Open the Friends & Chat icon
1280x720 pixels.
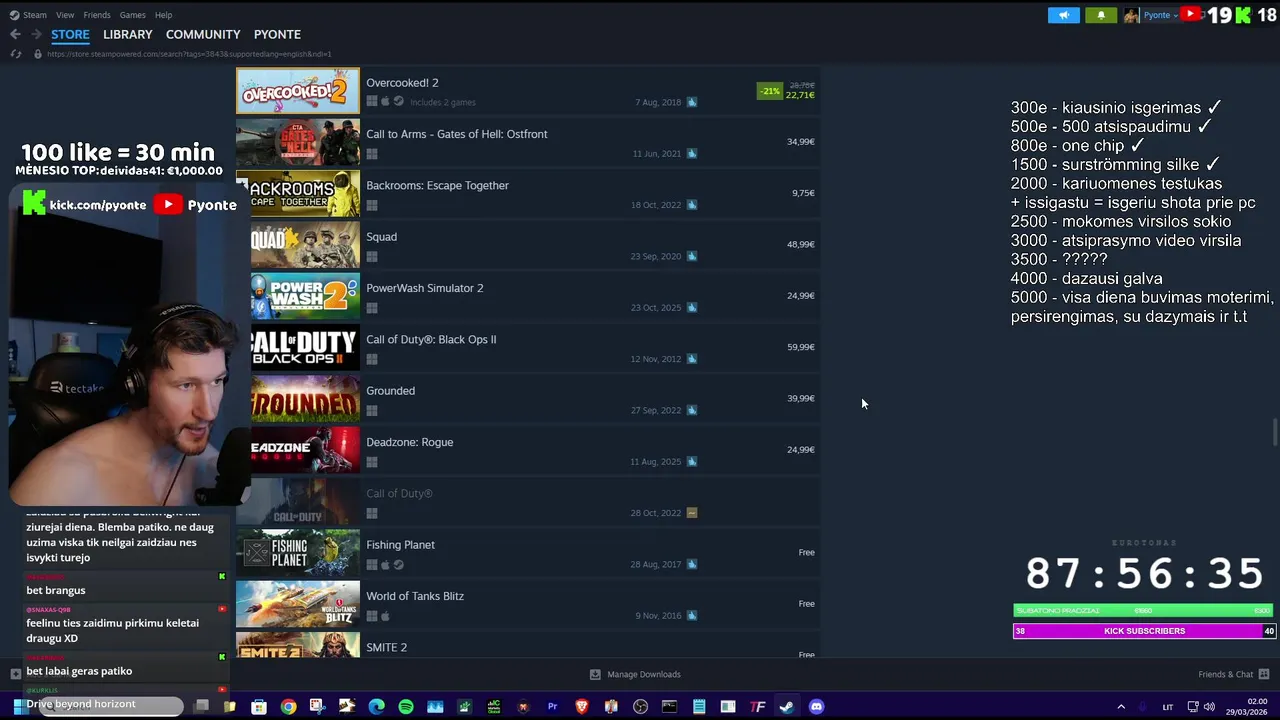point(1264,674)
